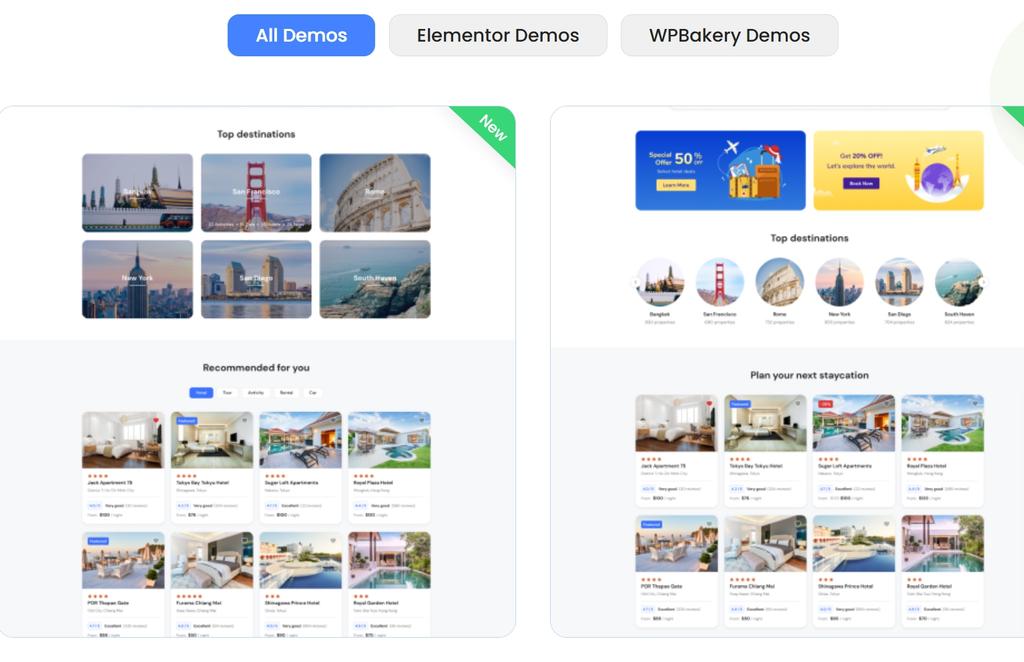1024x662 pixels.
Task: Open the Royal Plaza Hotel photo in right demo
Action: 942,423
